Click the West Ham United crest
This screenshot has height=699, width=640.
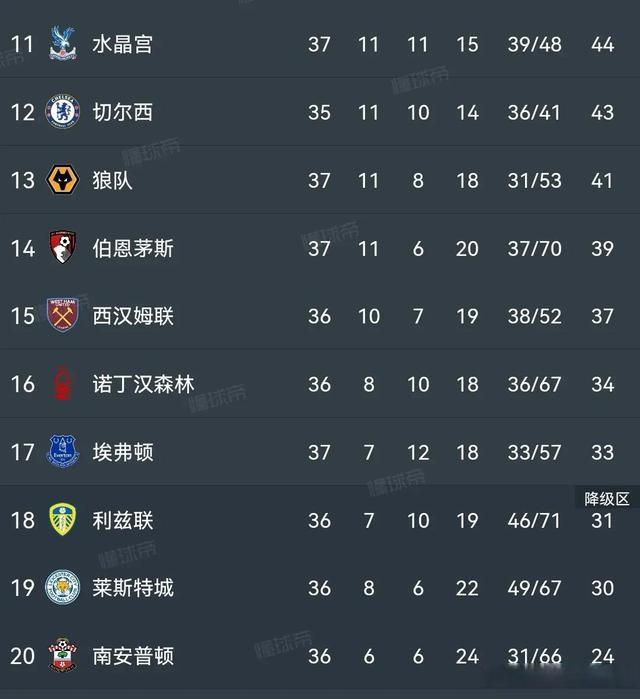point(63,316)
